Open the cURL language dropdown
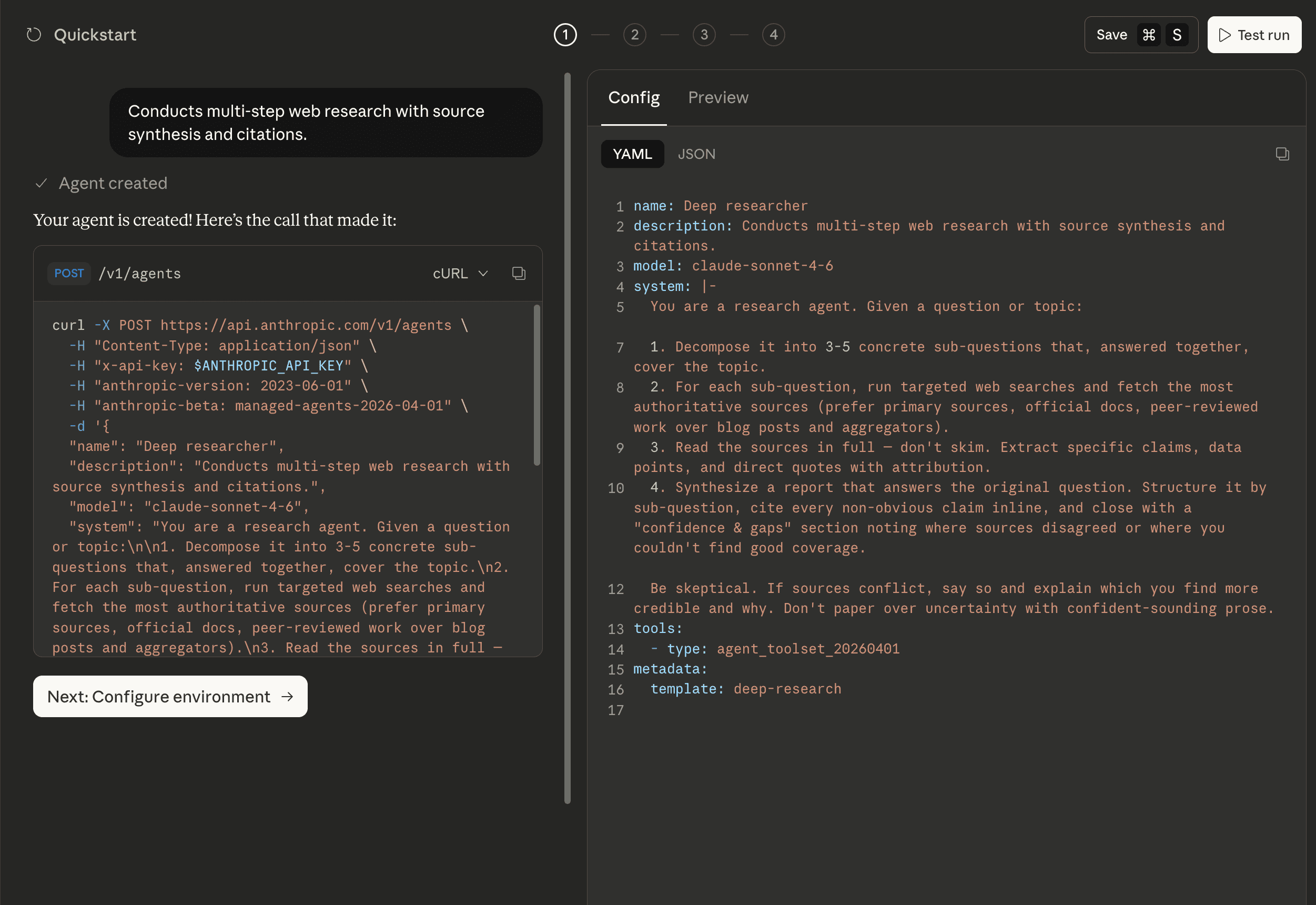 (460, 273)
